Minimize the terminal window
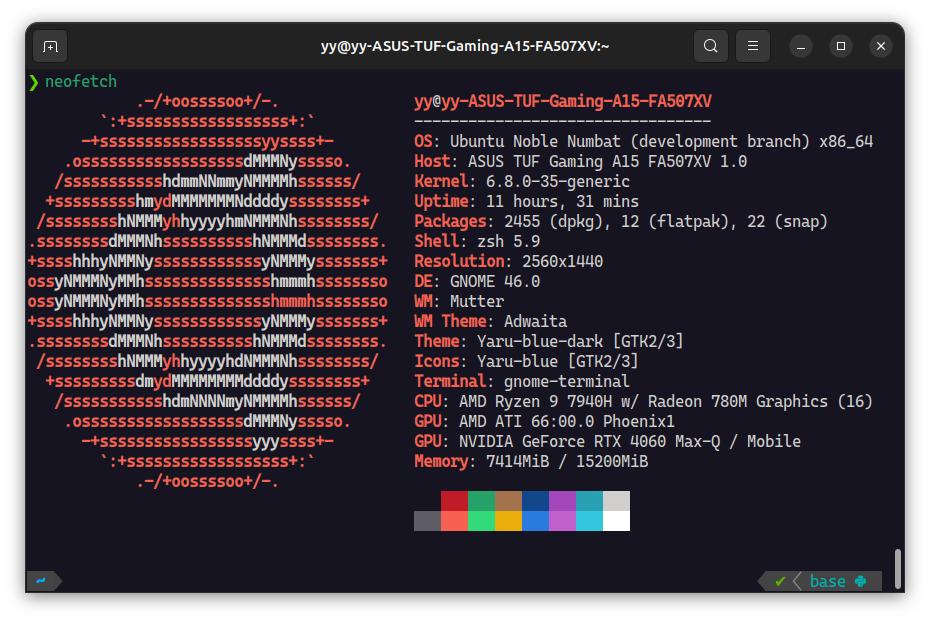 [800, 46]
